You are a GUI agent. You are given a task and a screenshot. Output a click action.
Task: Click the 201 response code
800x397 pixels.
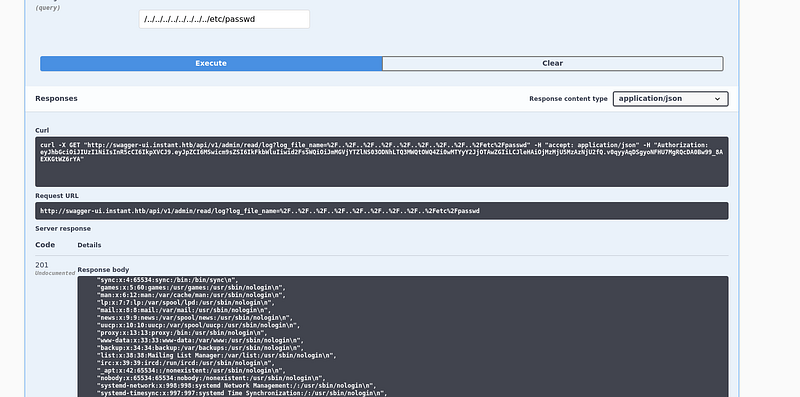point(42,265)
